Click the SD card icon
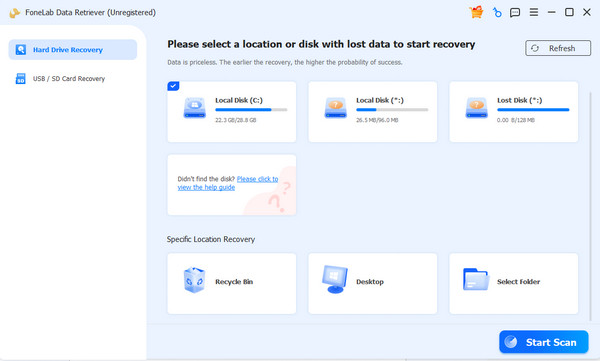The image size is (600, 361). pos(21,78)
